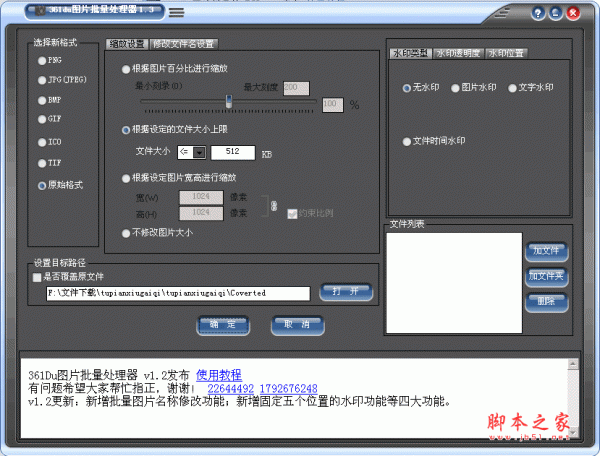Click the help question mark icon

coord(538,13)
